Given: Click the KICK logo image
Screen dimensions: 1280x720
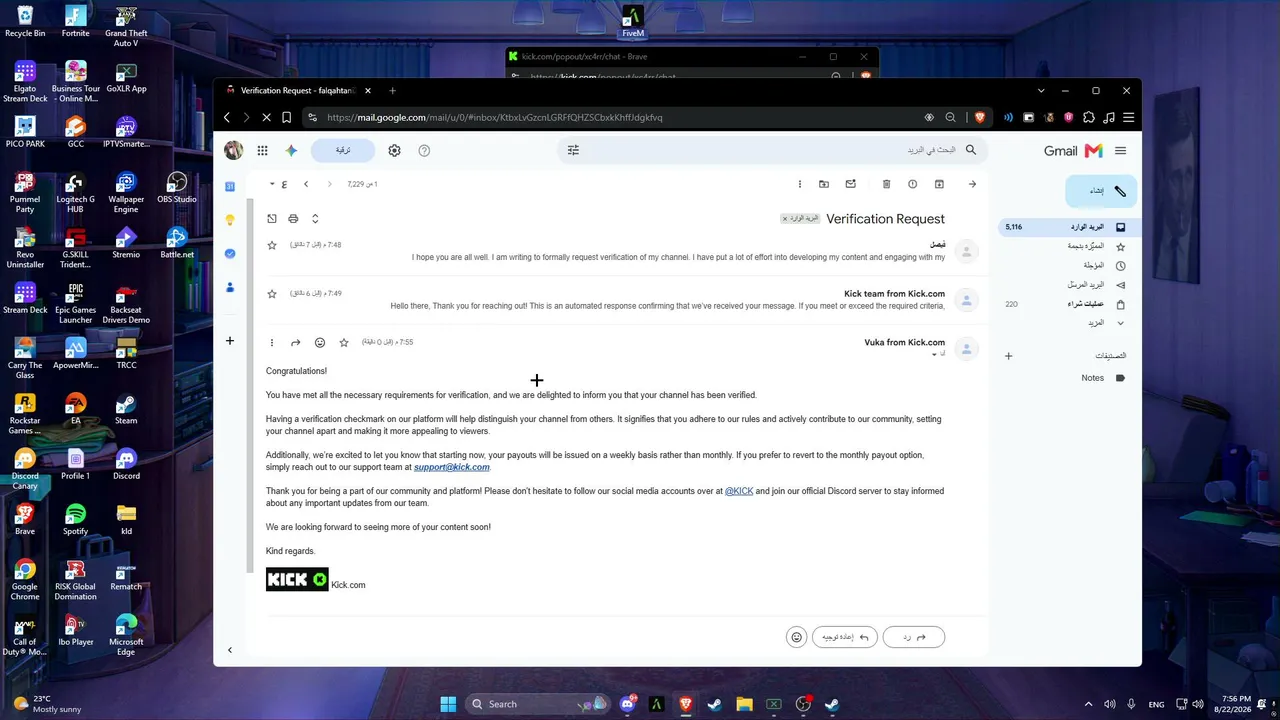Looking at the screenshot, I should tap(297, 579).
